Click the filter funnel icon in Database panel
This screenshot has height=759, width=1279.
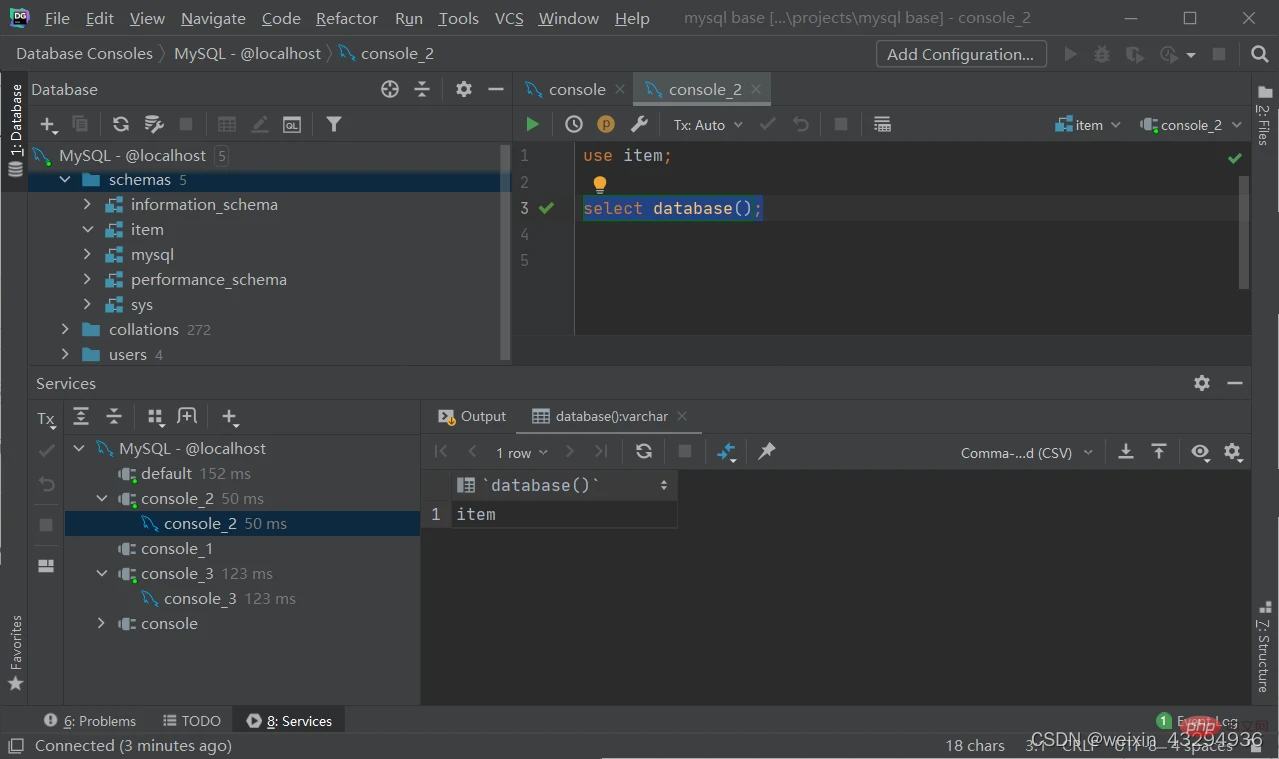(334, 124)
